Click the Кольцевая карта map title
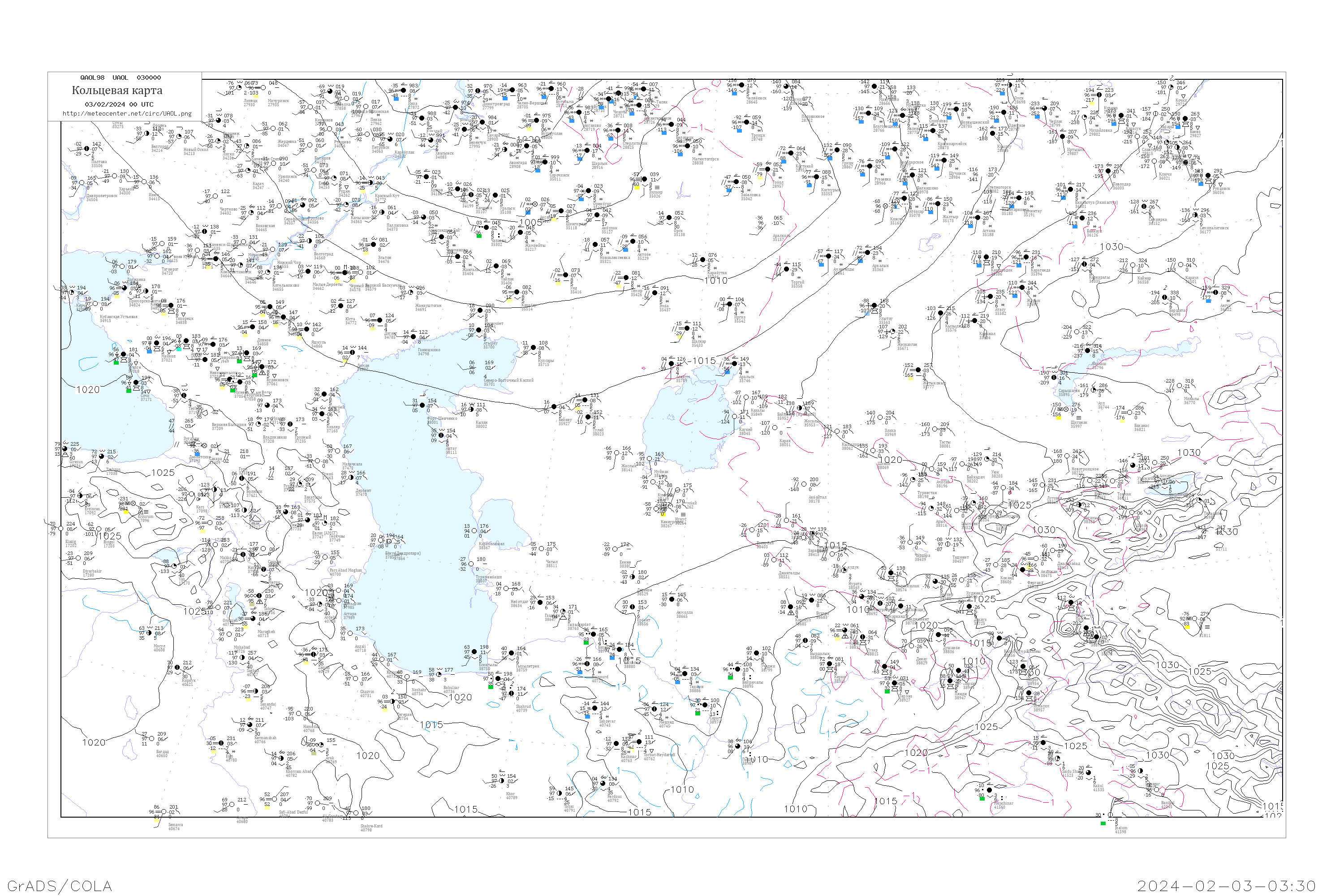Screen dimensions: 1344x896 pyautogui.click(x=117, y=90)
